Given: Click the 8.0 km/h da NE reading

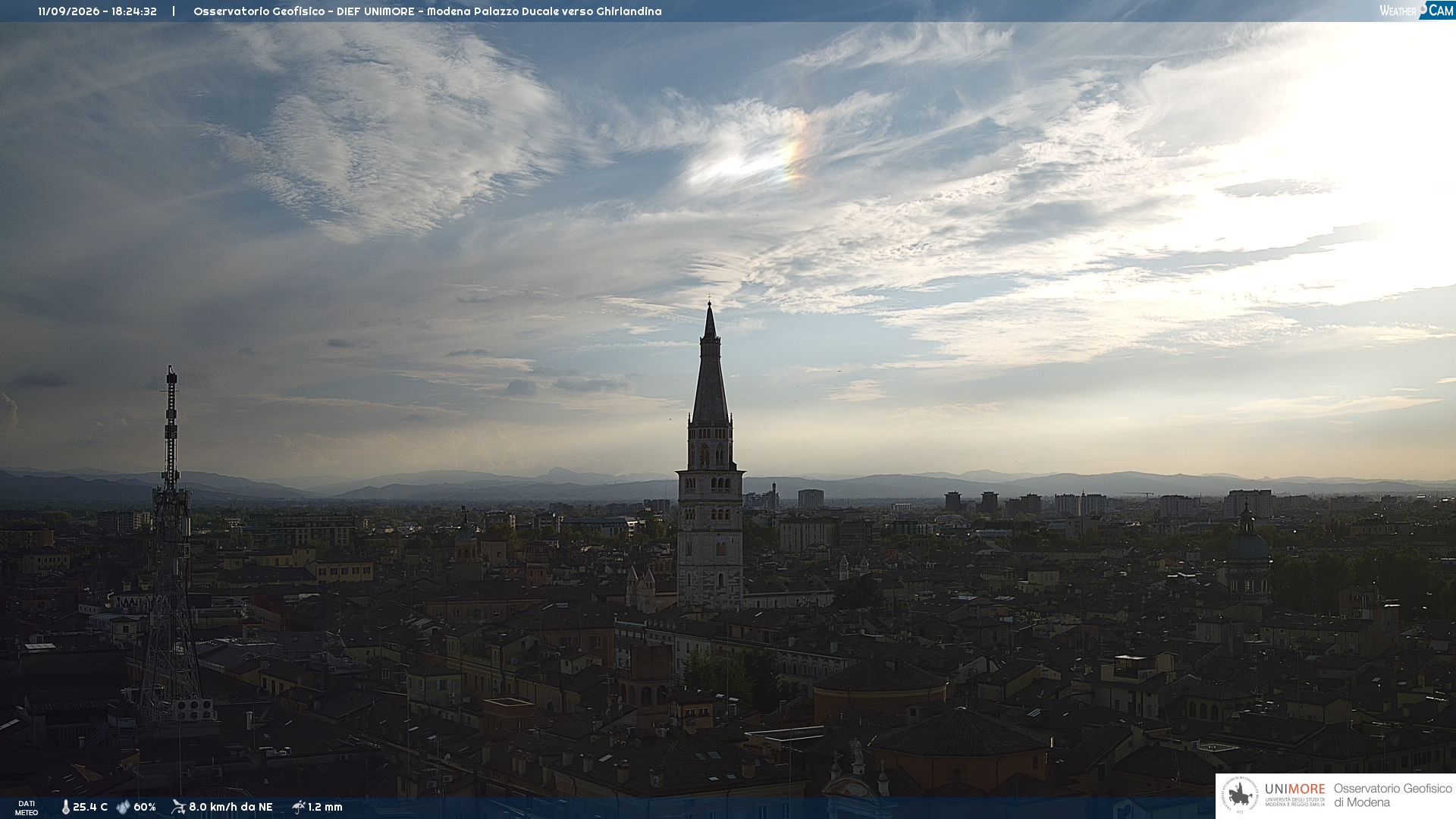Looking at the screenshot, I should [x=231, y=807].
